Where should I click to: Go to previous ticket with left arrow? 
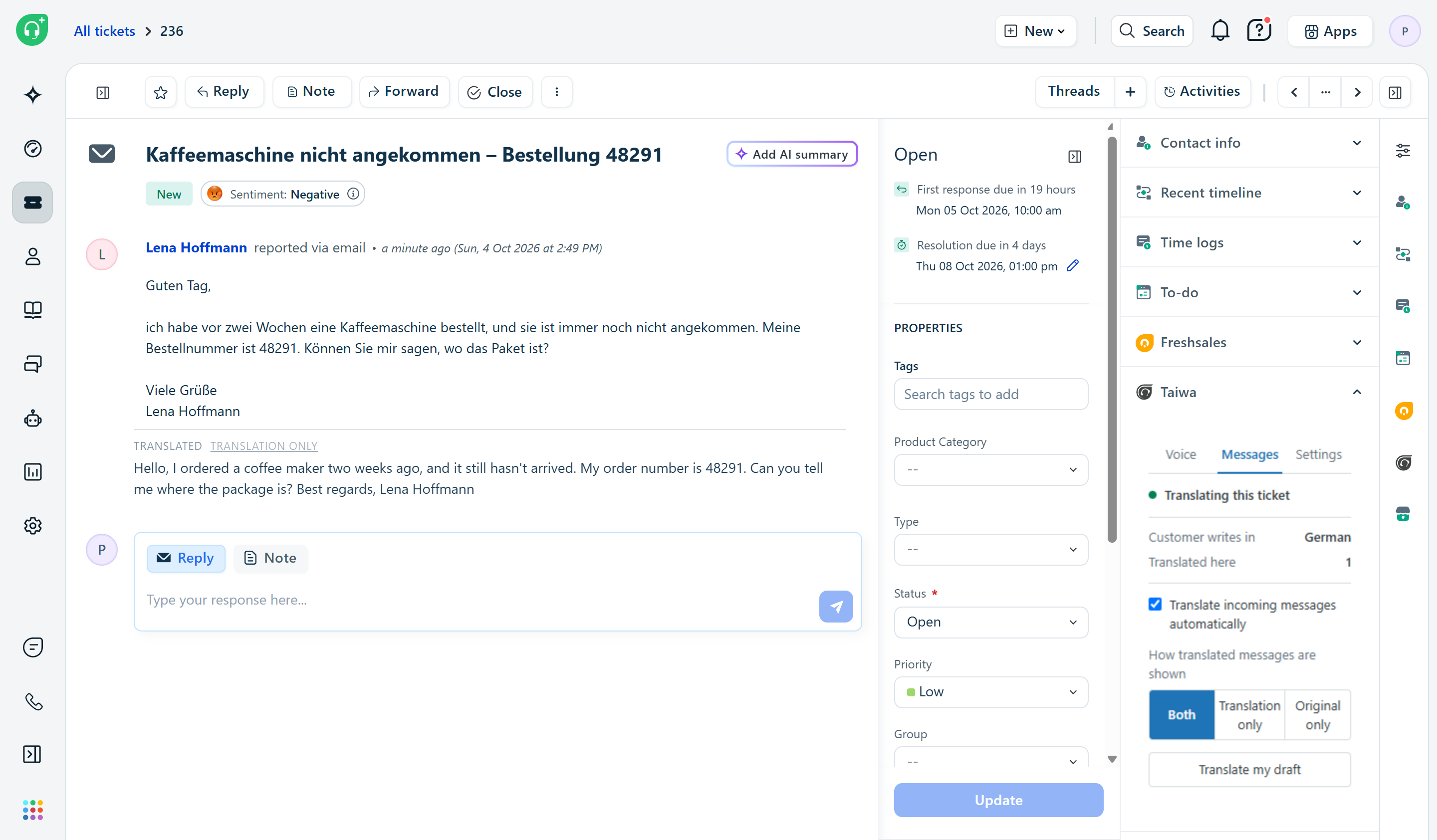coord(1294,92)
